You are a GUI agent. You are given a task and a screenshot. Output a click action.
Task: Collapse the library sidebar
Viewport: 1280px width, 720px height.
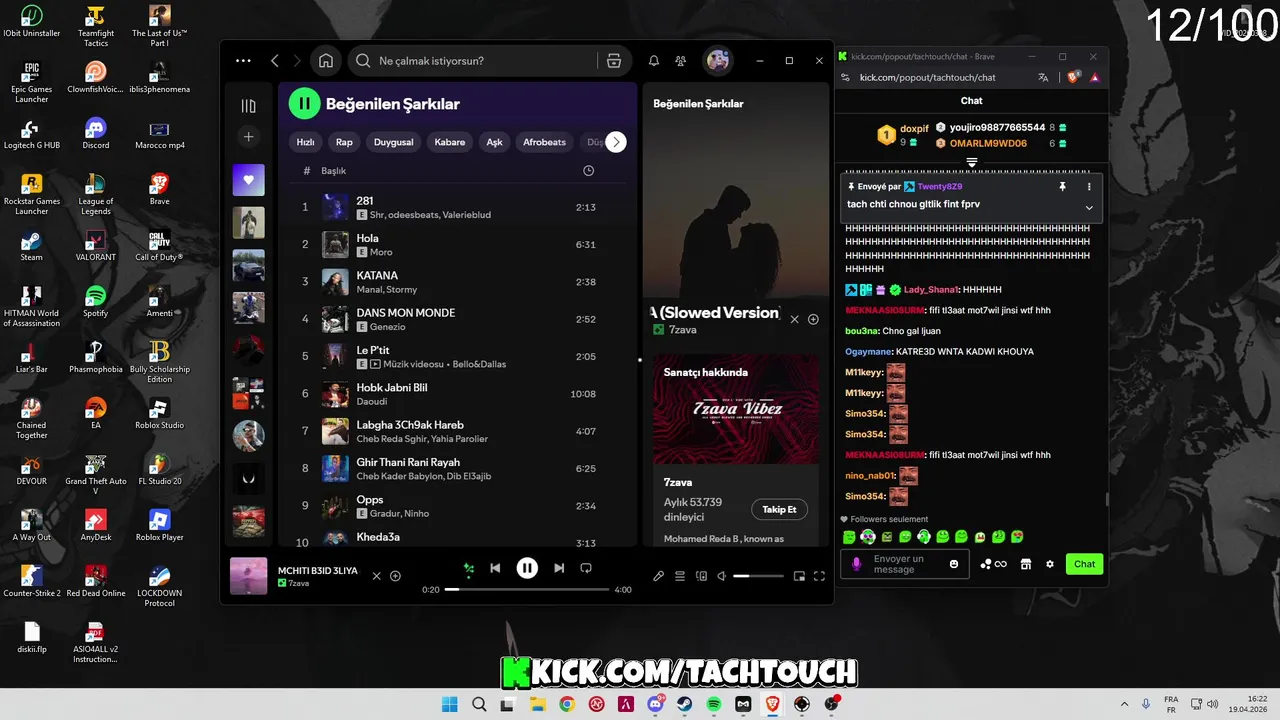click(x=249, y=106)
